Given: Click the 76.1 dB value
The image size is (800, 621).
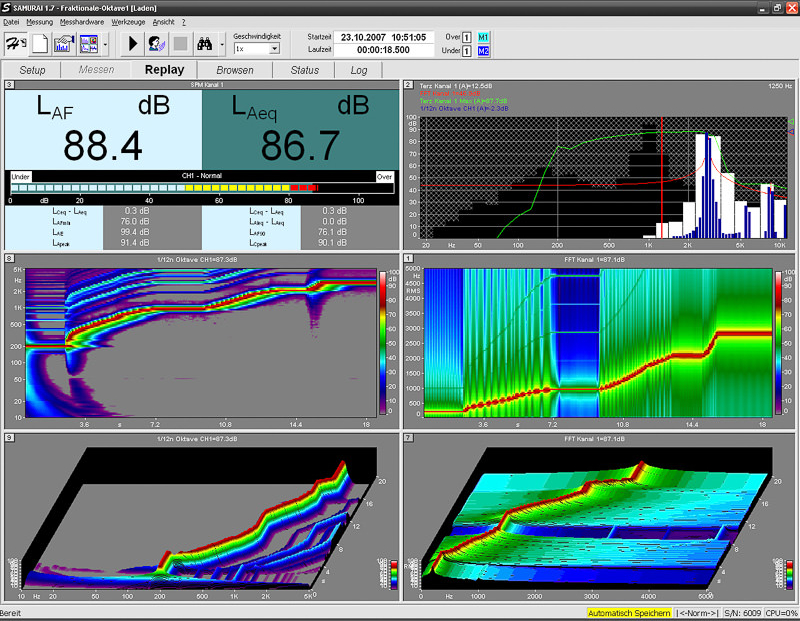Looking at the screenshot, I should (x=332, y=232).
